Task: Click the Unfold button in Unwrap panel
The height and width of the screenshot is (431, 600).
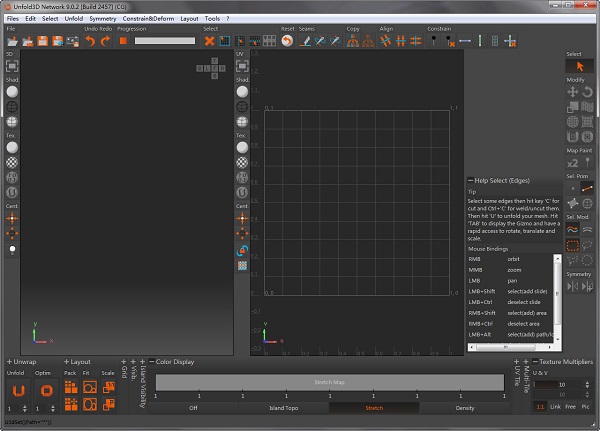Action: (x=18, y=389)
